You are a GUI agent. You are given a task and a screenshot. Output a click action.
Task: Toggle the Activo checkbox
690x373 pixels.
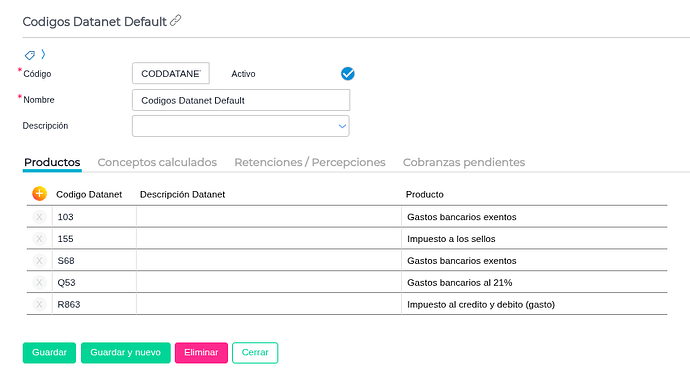pos(348,73)
